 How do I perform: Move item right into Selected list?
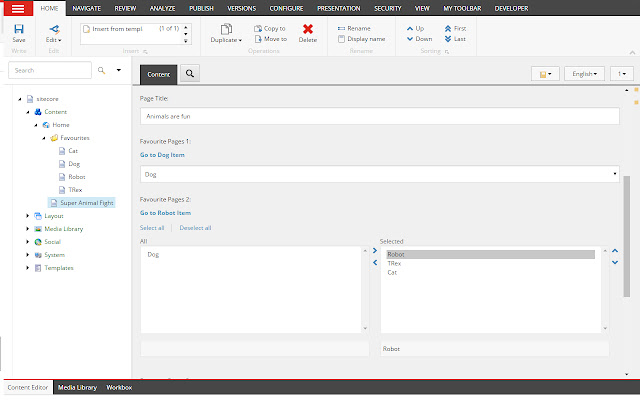point(375,250)
